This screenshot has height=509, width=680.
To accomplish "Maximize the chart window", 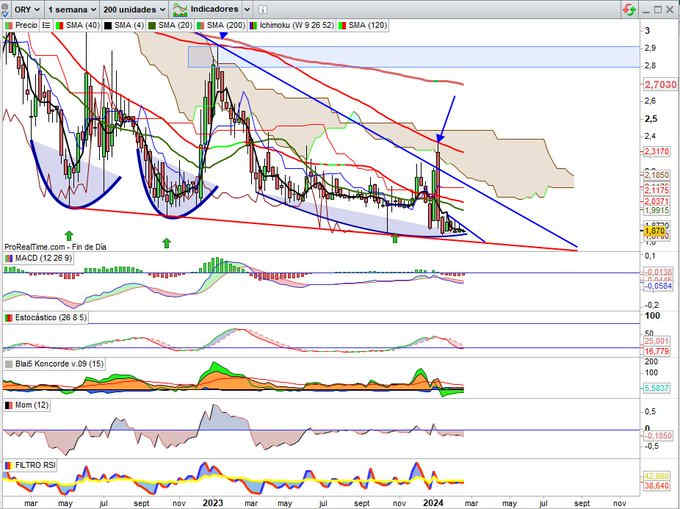I will 657,10.
